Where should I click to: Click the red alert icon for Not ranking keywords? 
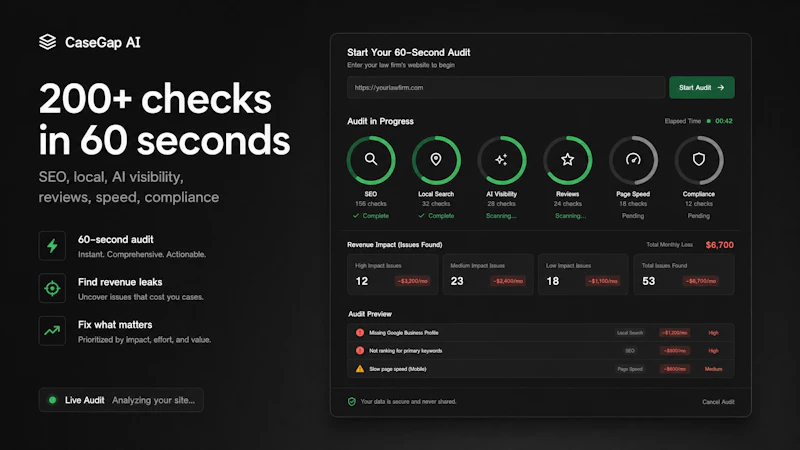click(360, 351)
